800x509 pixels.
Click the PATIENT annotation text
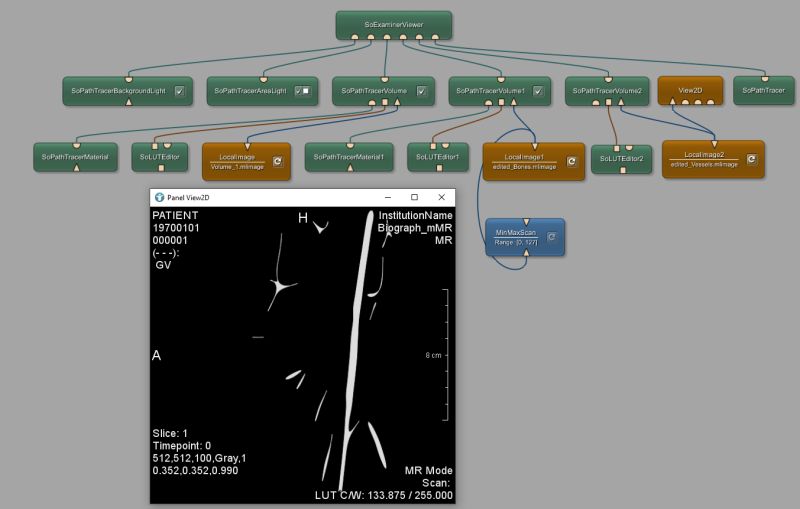click(x=175, y=215)
